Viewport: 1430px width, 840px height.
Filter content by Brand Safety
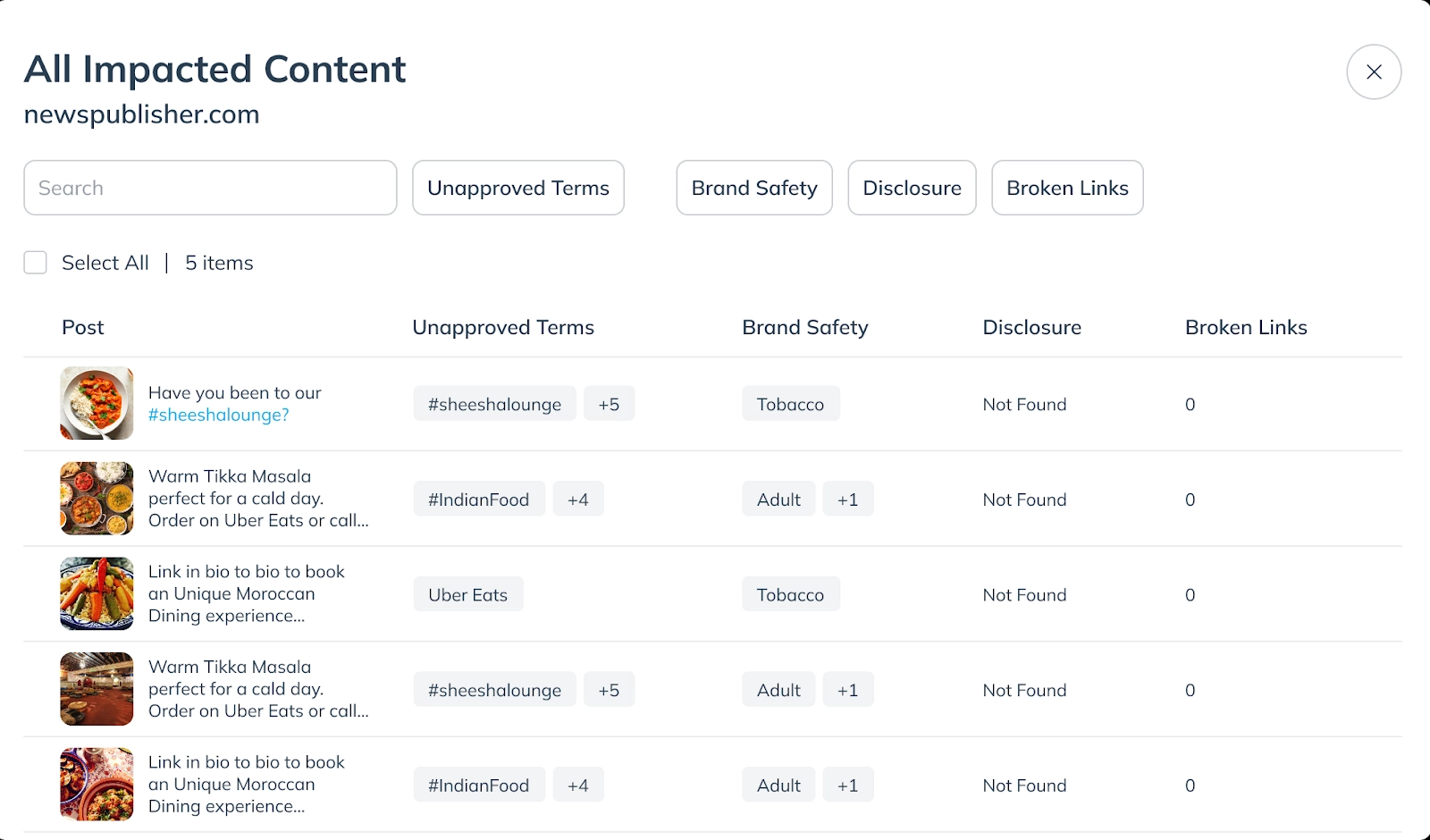(753, 188)
